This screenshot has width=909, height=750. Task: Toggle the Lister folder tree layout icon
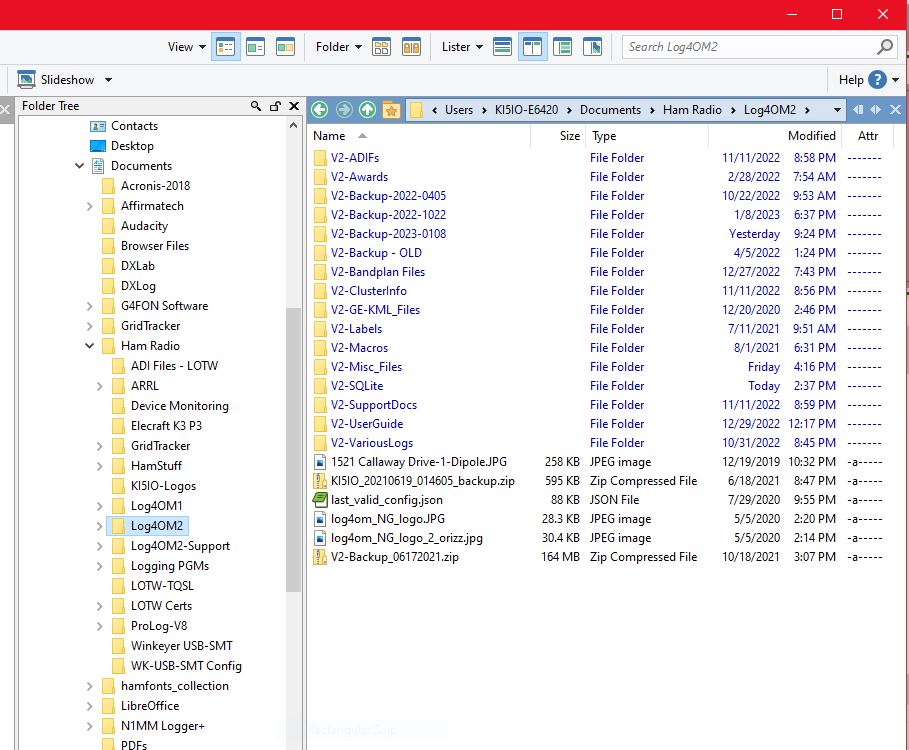[532, 47]
